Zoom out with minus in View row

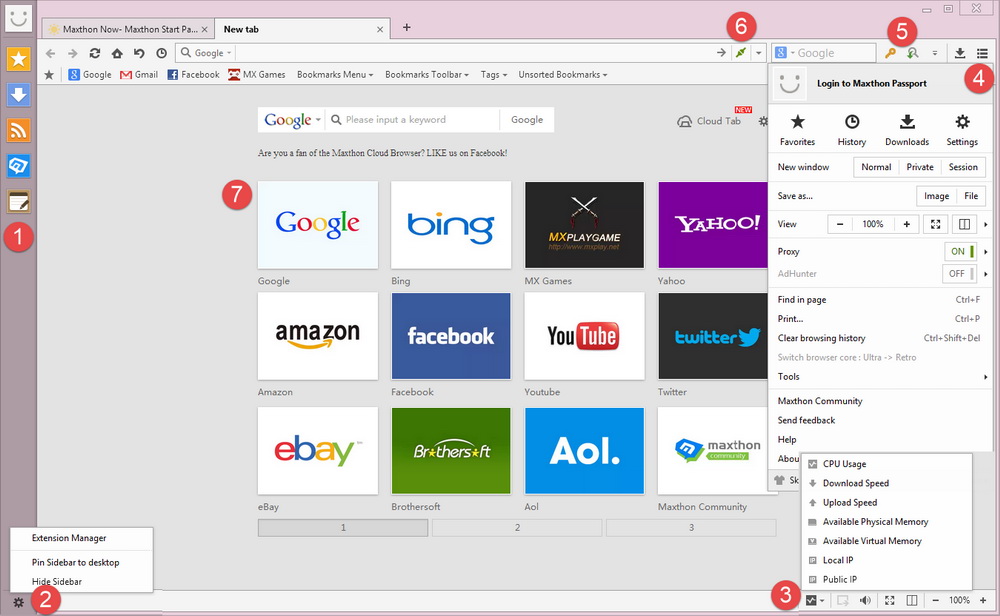point(840,224)
